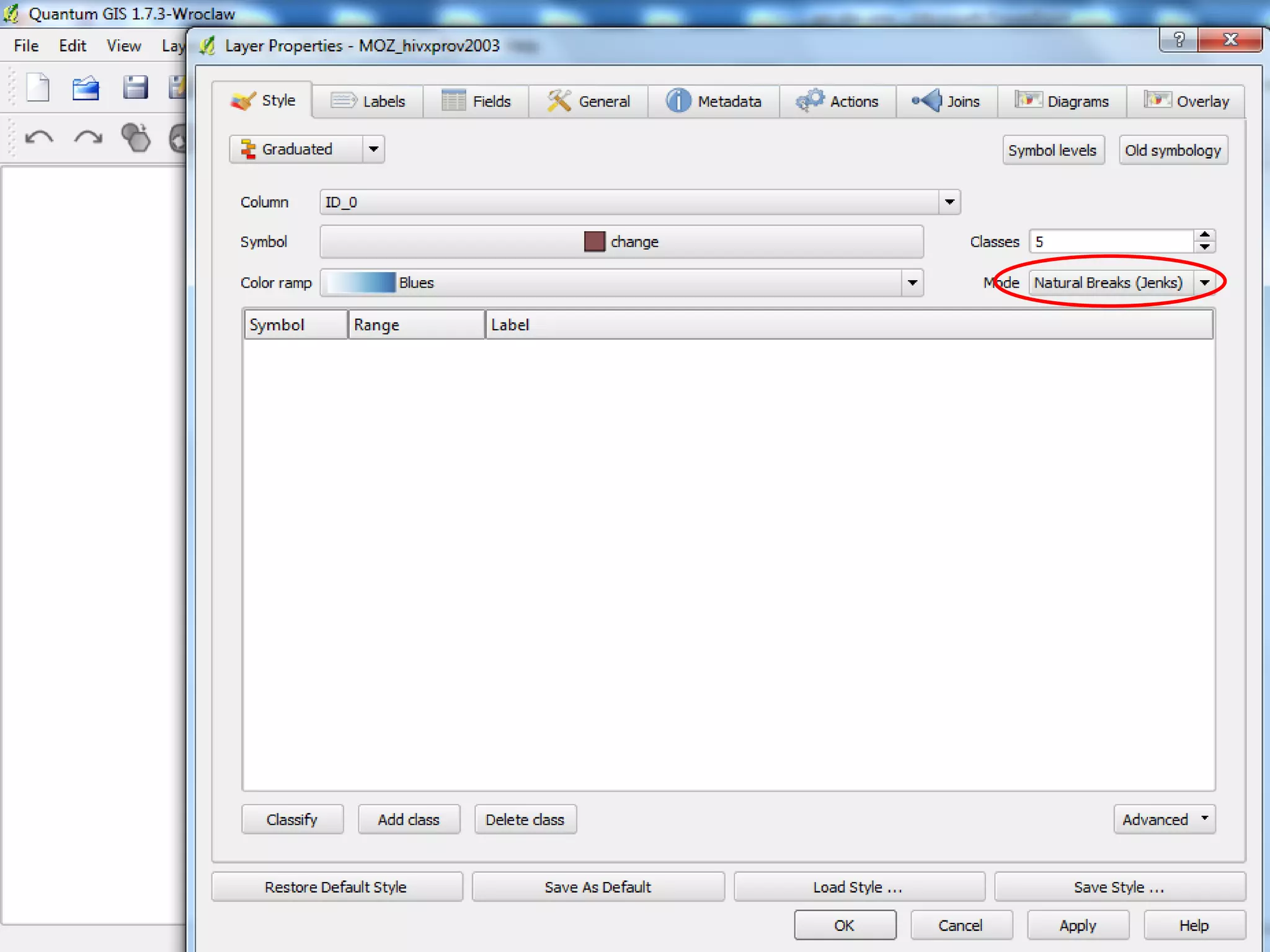Click the dialog's question mark help icon
Image resolution: width=1270 pixels, height=952 pixels.
[x=1179, y=40]
